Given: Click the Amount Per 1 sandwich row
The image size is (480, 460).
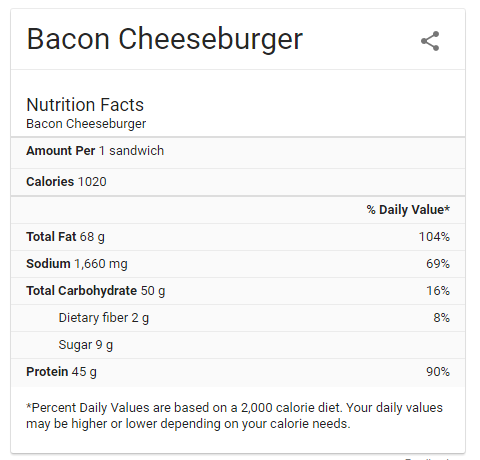Looking at the screenshot, I should pyautogui.click(x=238, y=152).
